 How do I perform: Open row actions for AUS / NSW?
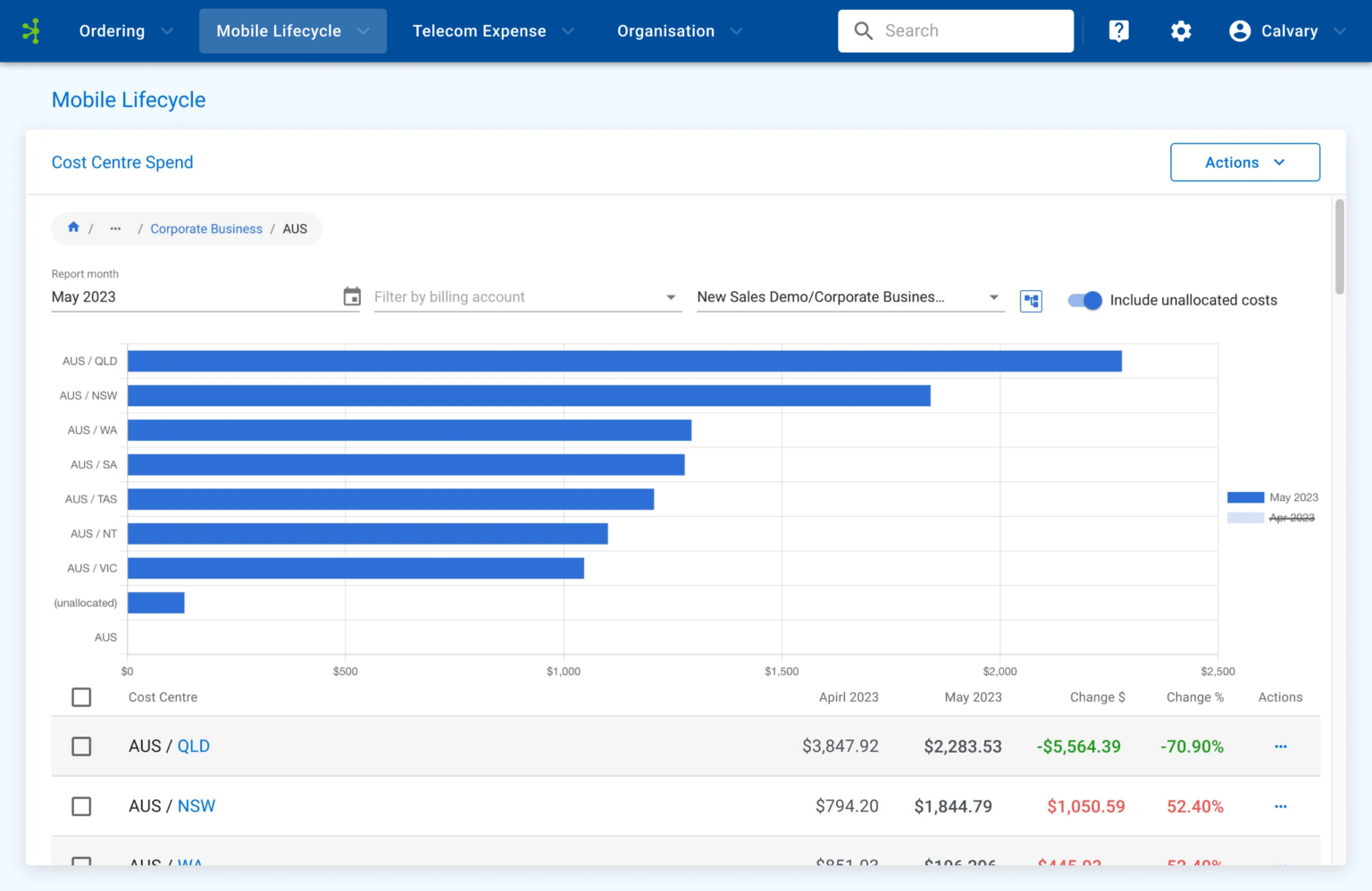[x=1280, y=806]
